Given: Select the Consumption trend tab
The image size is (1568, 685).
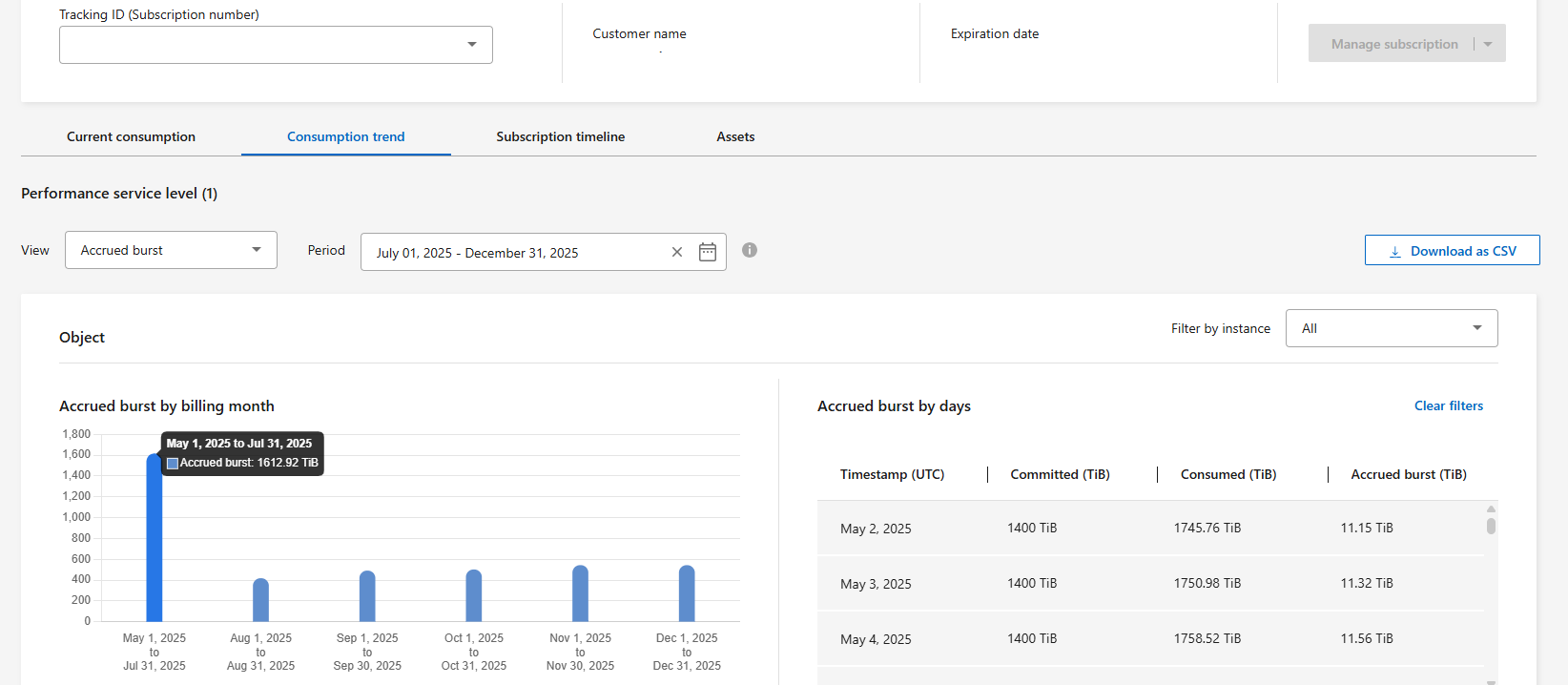Looking at the screenshot, I should pos(345,136).
